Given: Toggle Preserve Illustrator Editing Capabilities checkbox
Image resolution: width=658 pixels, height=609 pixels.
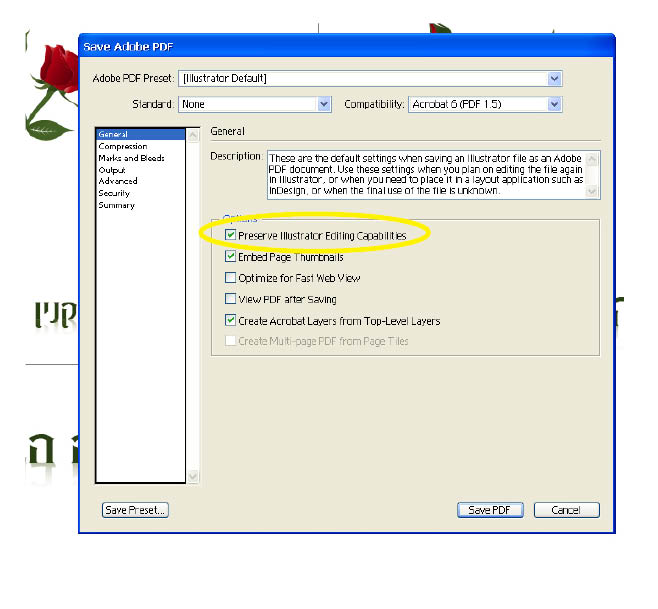Looking at the screenshot, I should click(x=230, y=235).
